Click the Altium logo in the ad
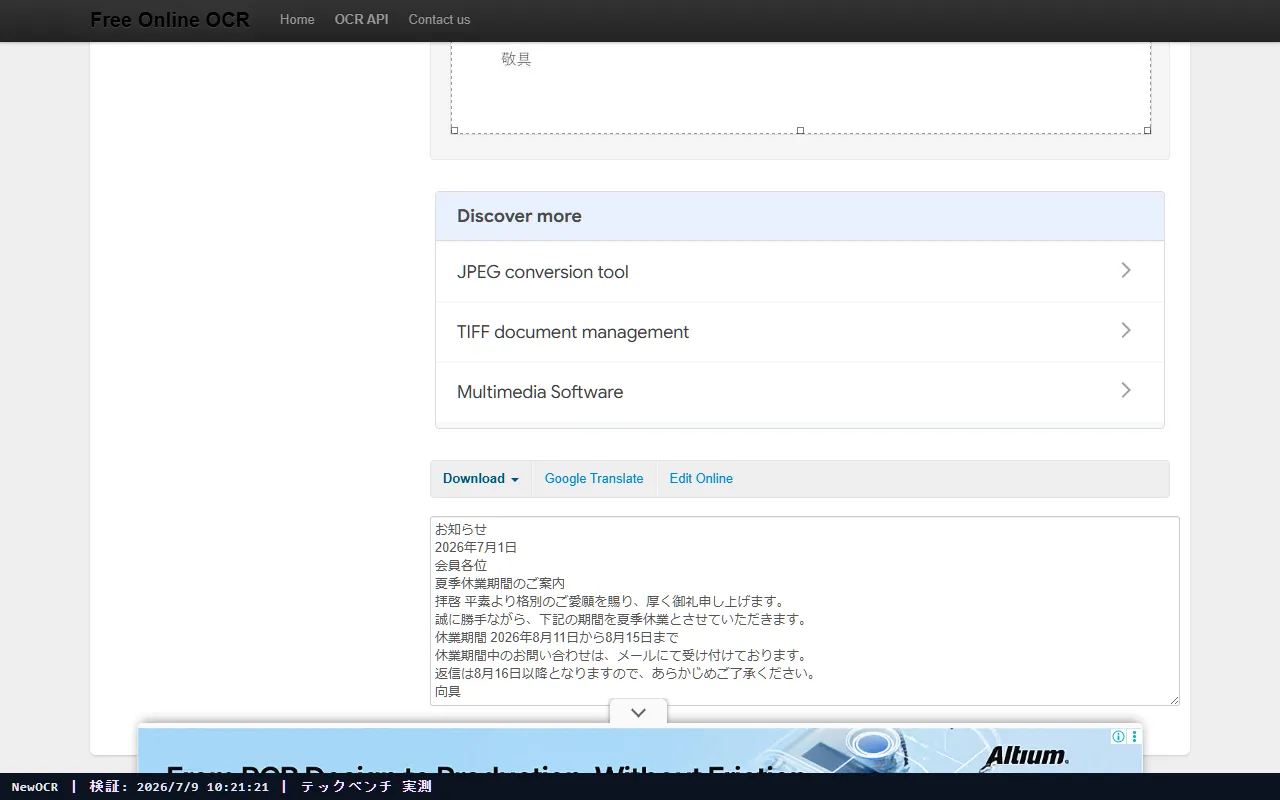This screenshot has height=800, width=1280. [1026, 757]
